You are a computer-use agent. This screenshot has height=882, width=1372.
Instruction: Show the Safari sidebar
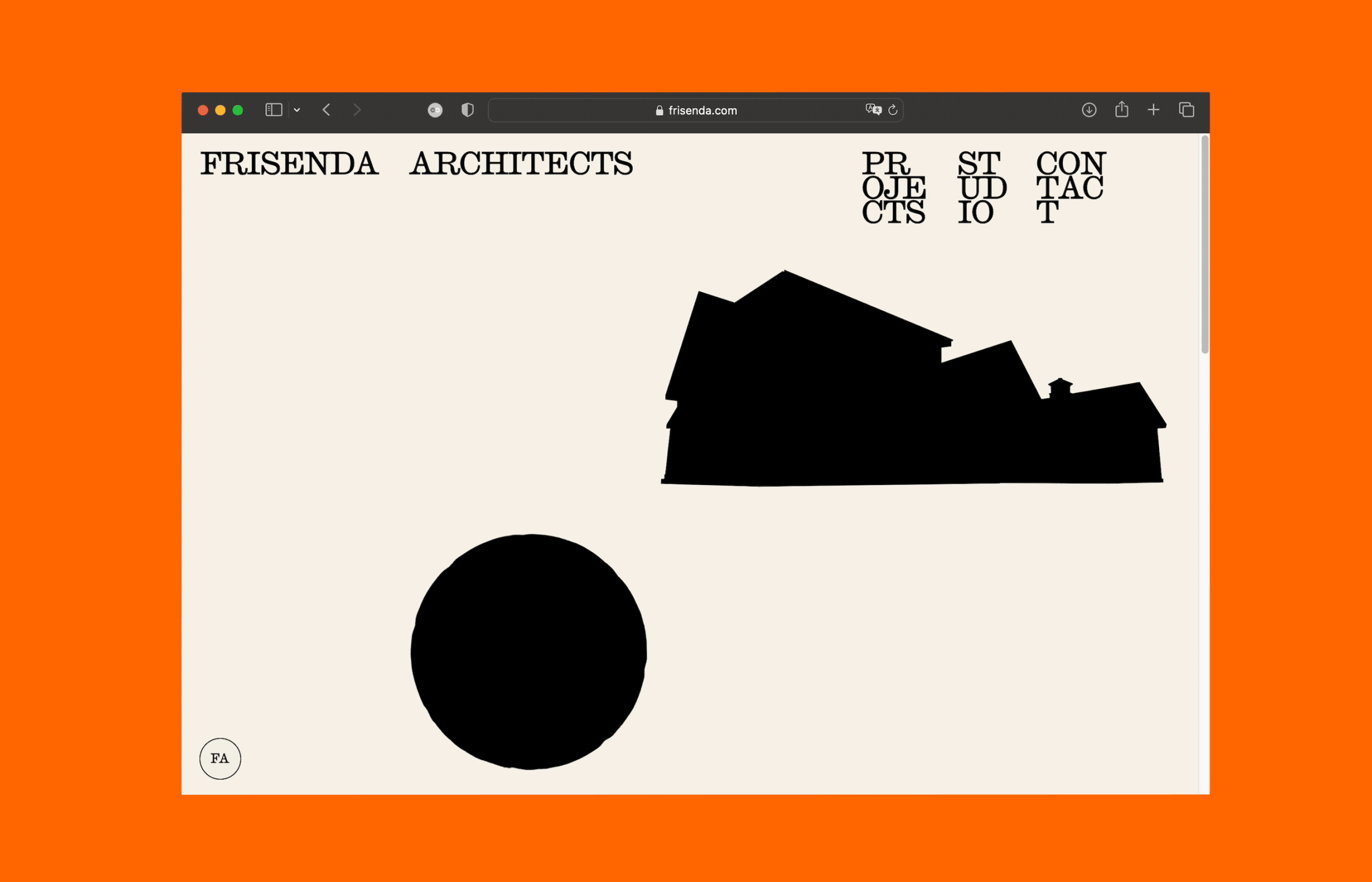click(273, 109)
